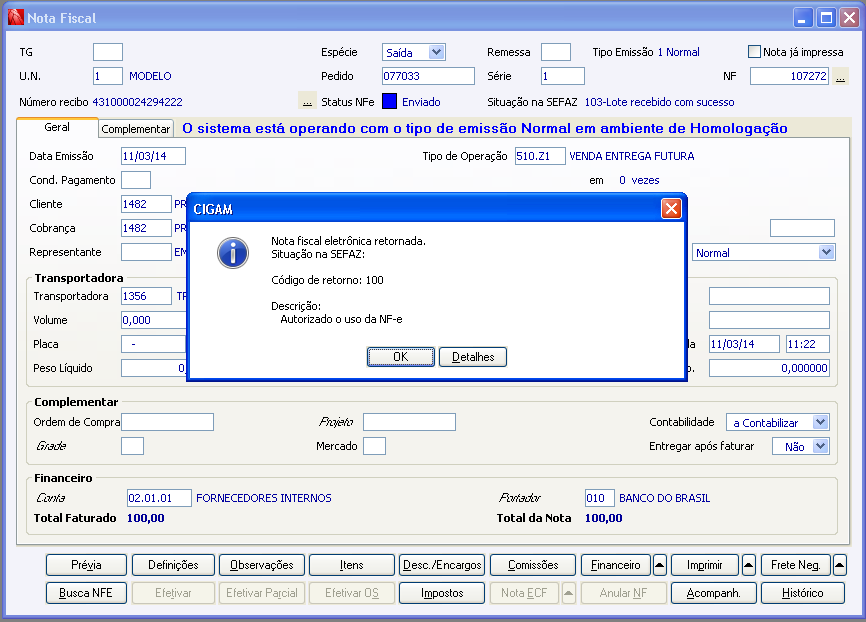Click the field showing 0,000000
Viewport: 866px width, 622px height.
tap(769, 368)
